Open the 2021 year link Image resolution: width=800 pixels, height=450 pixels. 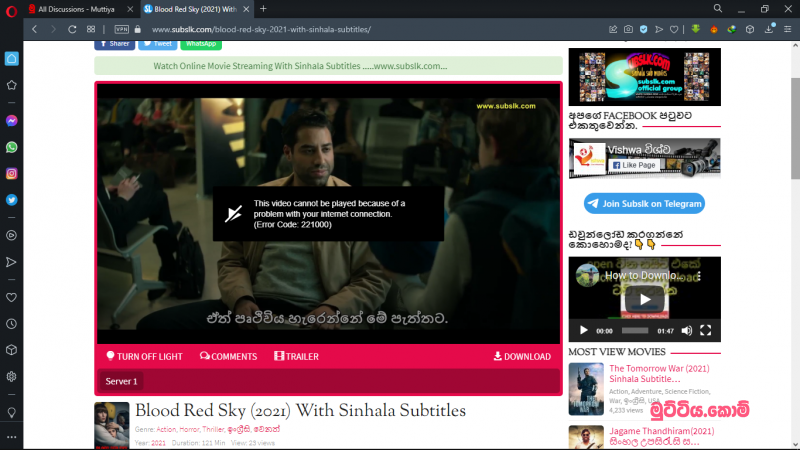[158, 443]
